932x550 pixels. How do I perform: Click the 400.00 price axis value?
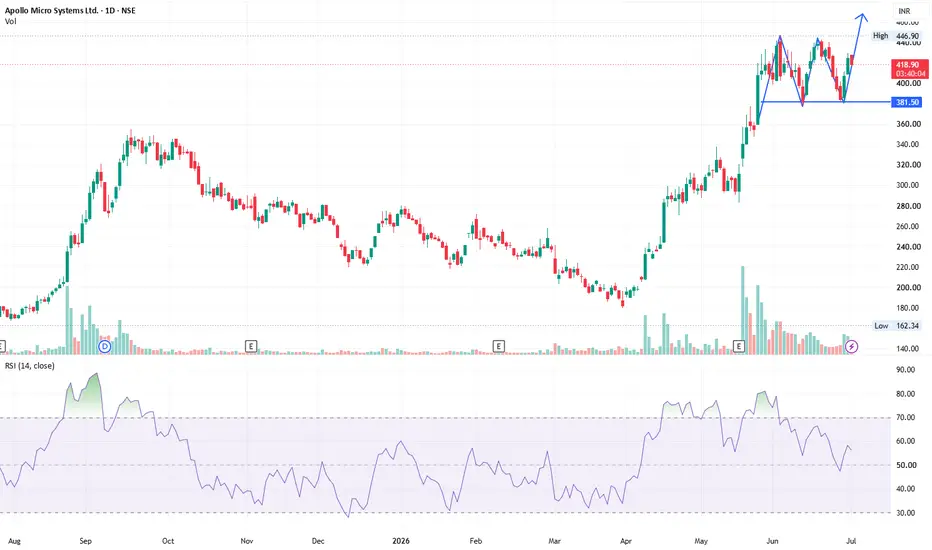click(x=908, y=83)
